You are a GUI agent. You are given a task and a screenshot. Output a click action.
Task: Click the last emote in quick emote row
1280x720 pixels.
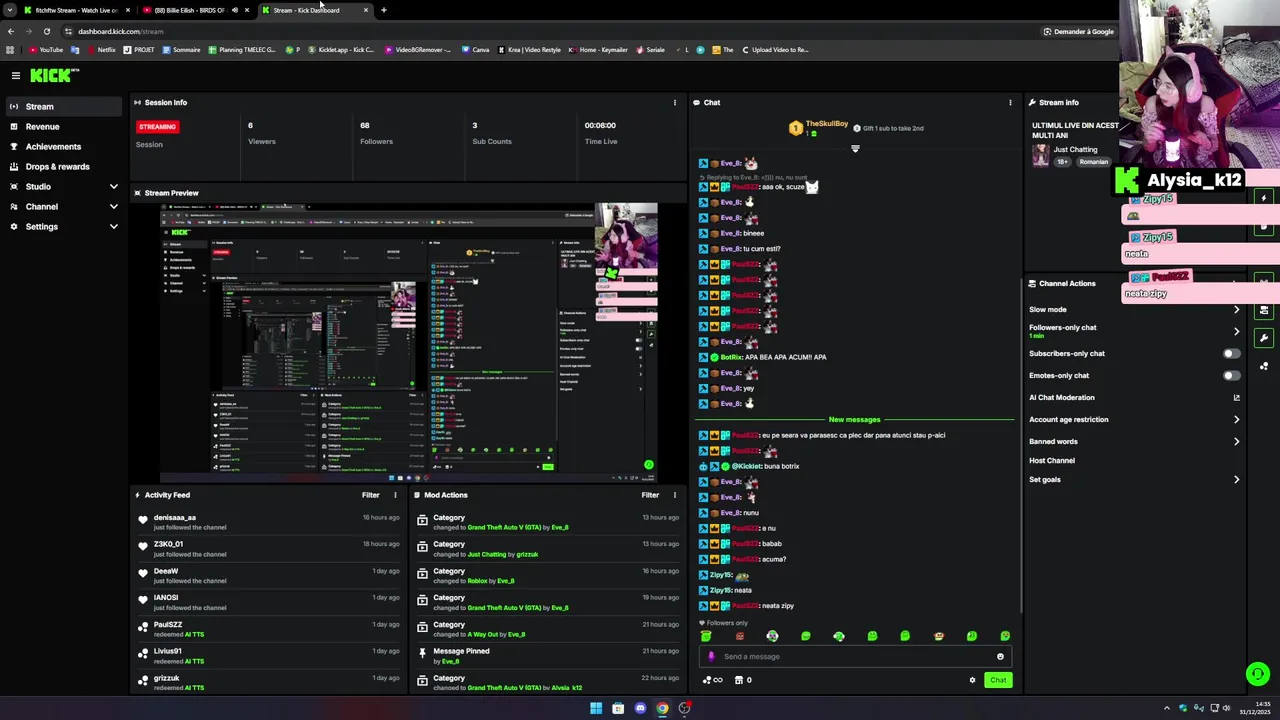(1005, 636)
